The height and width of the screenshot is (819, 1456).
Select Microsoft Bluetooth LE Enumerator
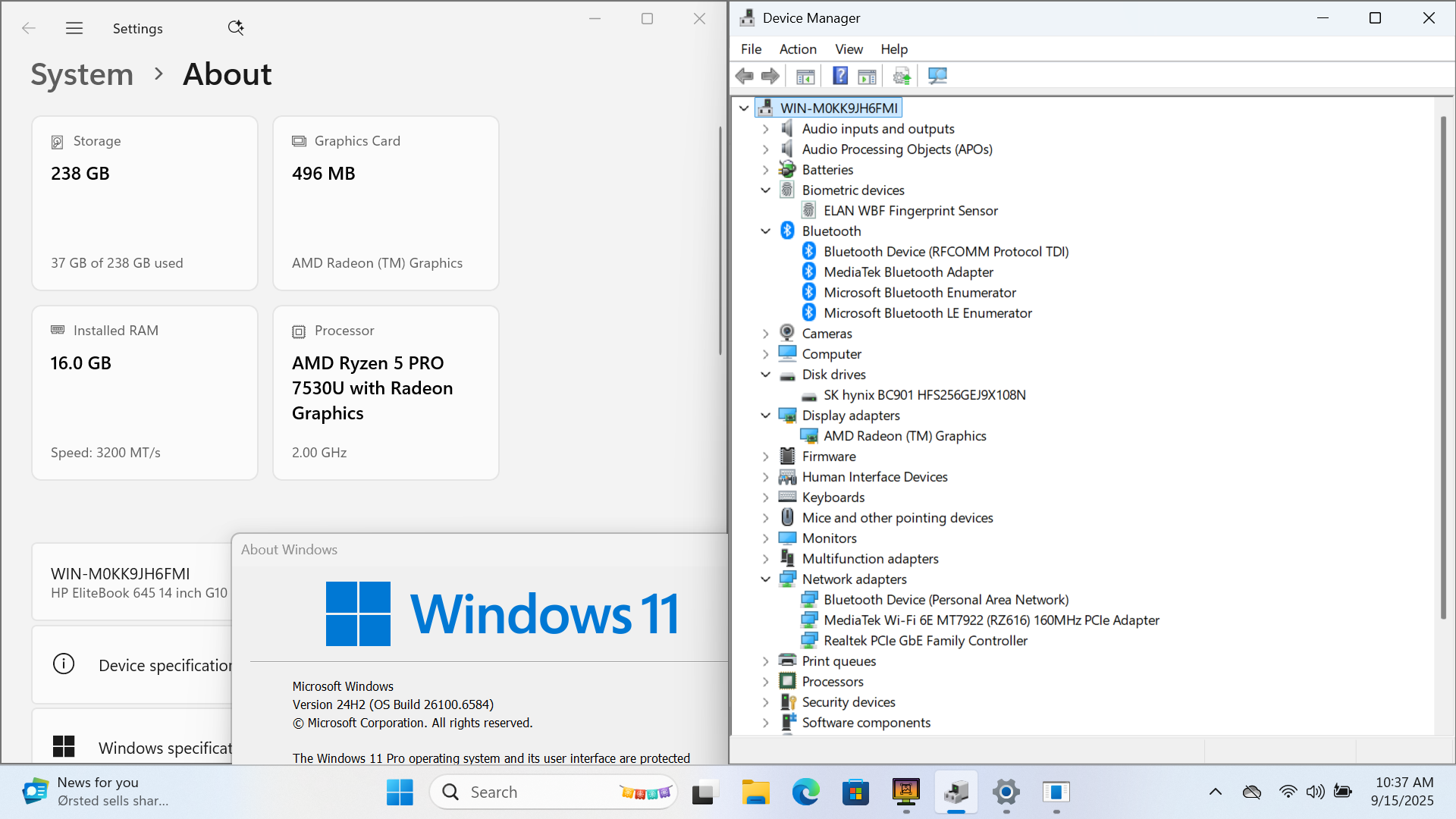(x=927, y=313)
